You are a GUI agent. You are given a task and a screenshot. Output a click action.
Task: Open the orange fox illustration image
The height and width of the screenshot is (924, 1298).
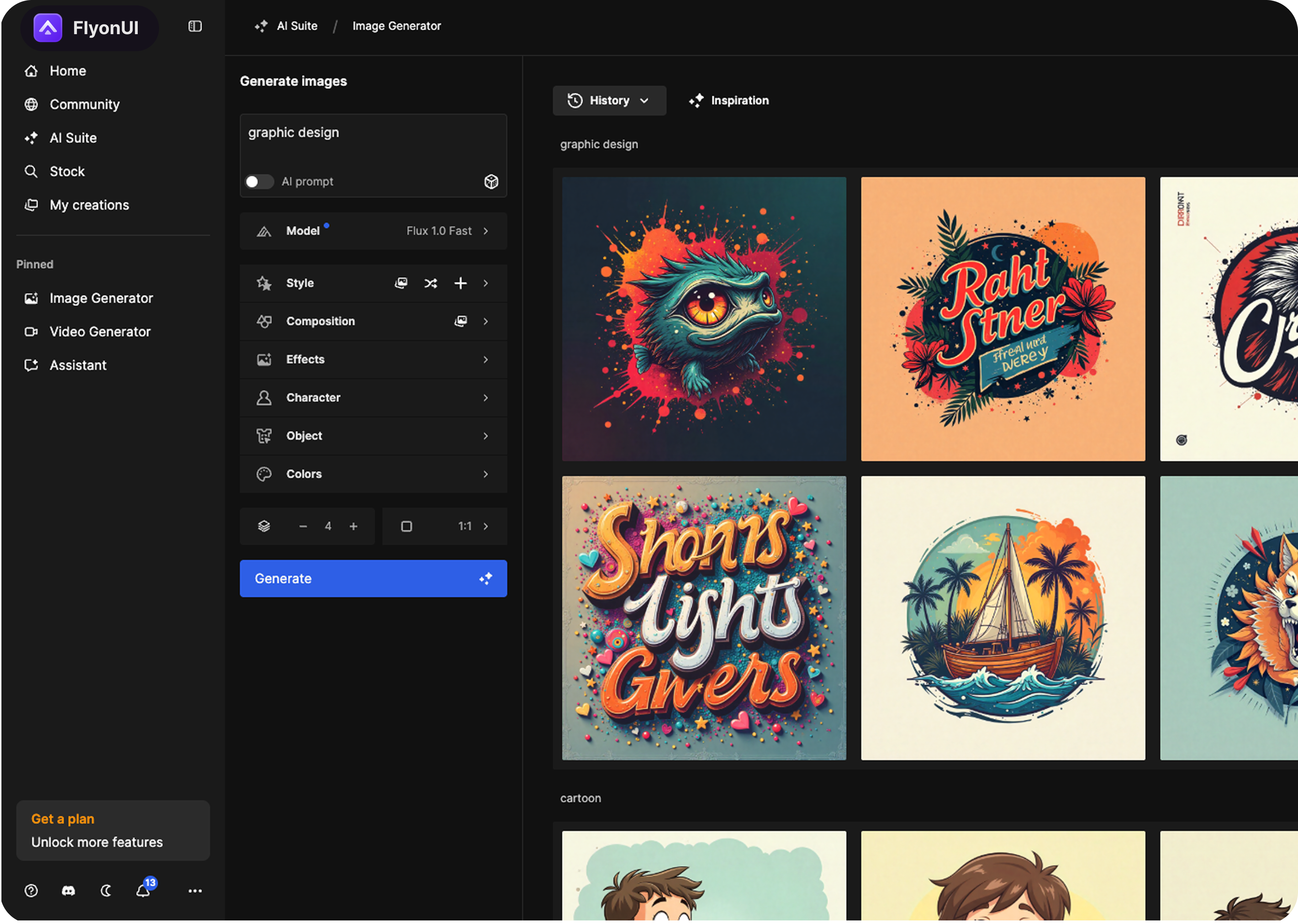click(x=1229, y=618)
